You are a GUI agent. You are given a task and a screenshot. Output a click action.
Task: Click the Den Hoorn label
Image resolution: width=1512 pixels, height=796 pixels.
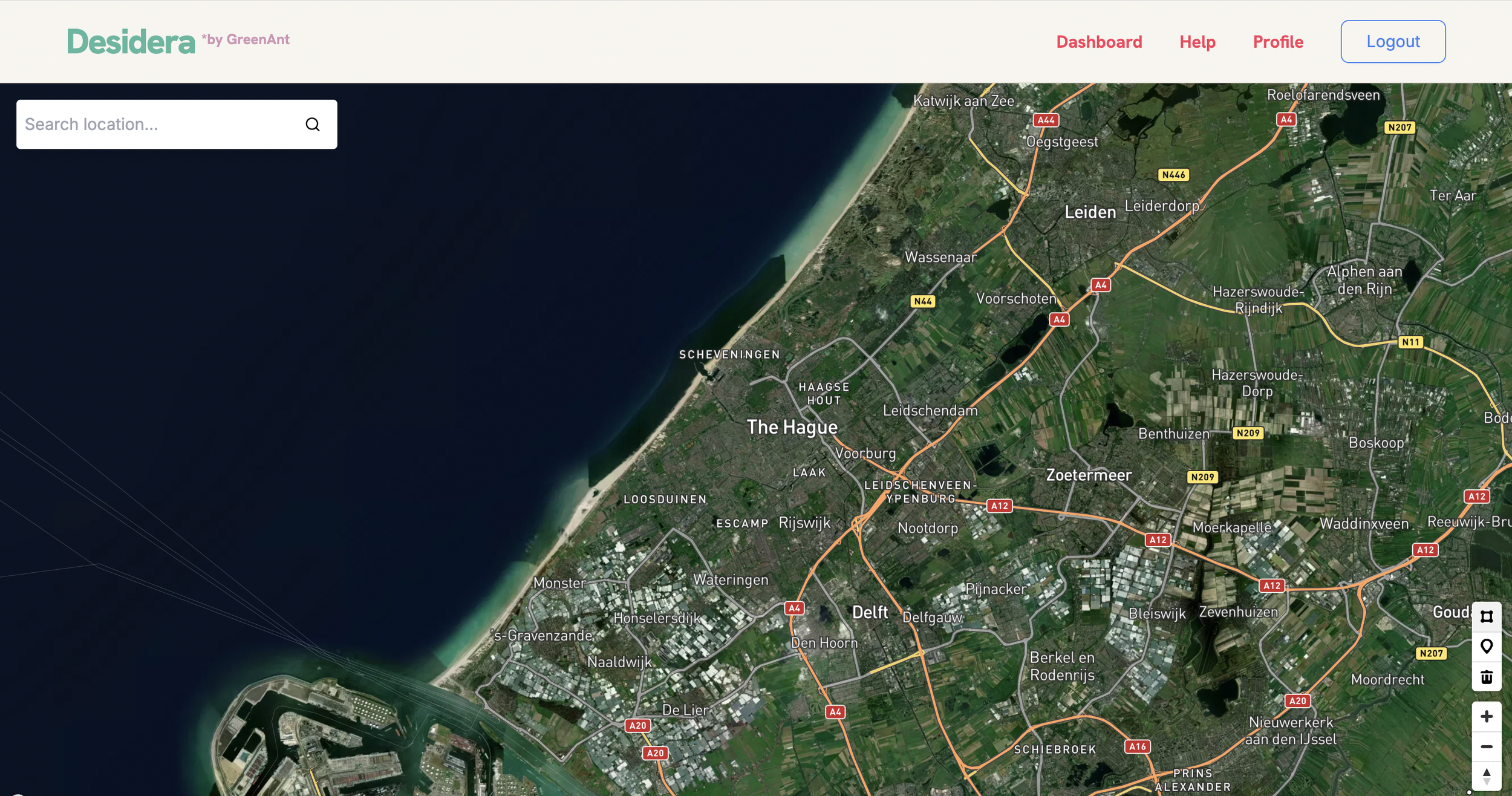click(824, 643)
